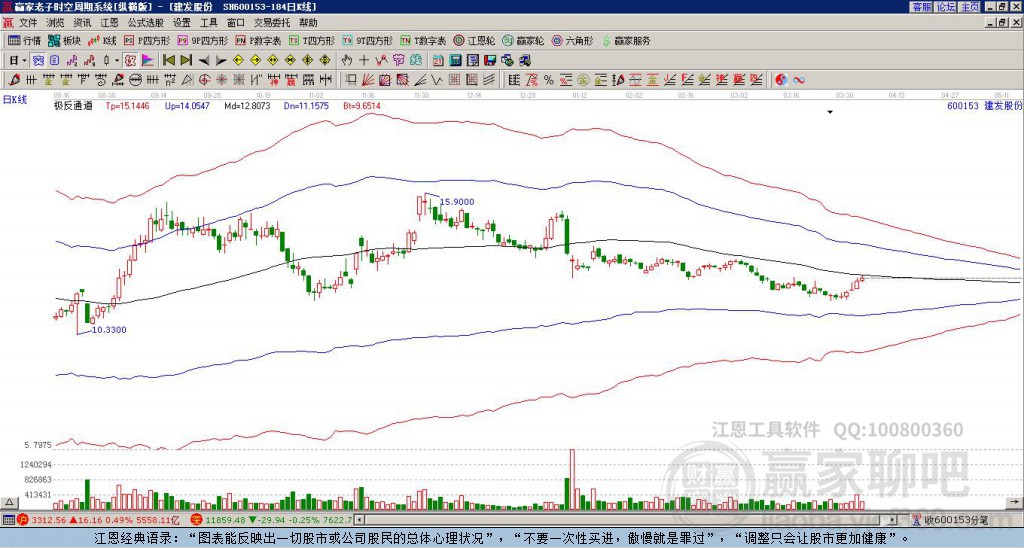Click the 建发股份 stock name label
Viewport: 1024px width, 548px height.
pos(1002,106)
